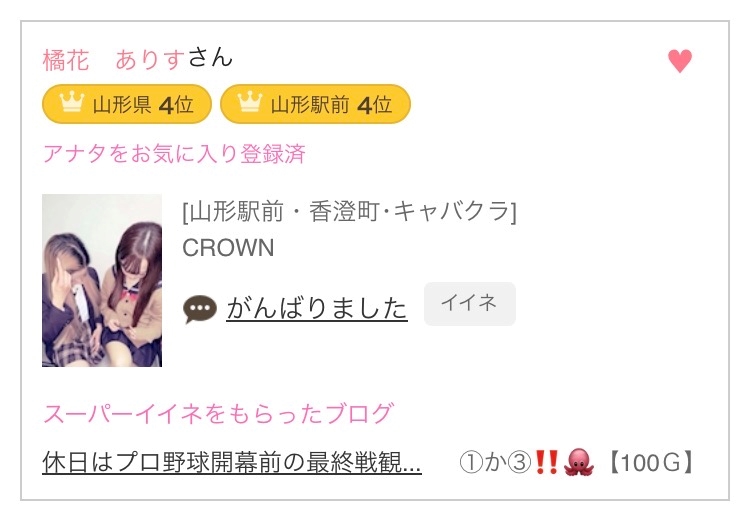
Task: Click the ①か③ blog title text
Action: (x=496, y=462)
